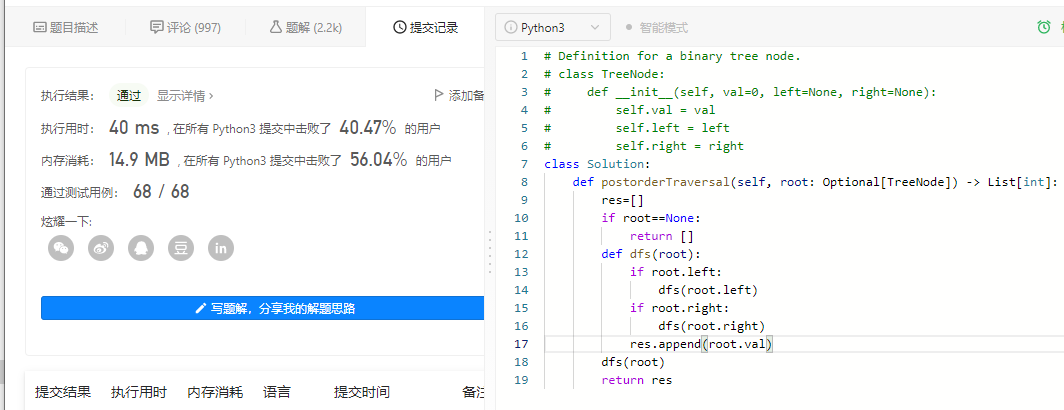Open the 题解 (2.2k) solutions tab
This screenshot has width=1064, height=410.
(305, 28)
